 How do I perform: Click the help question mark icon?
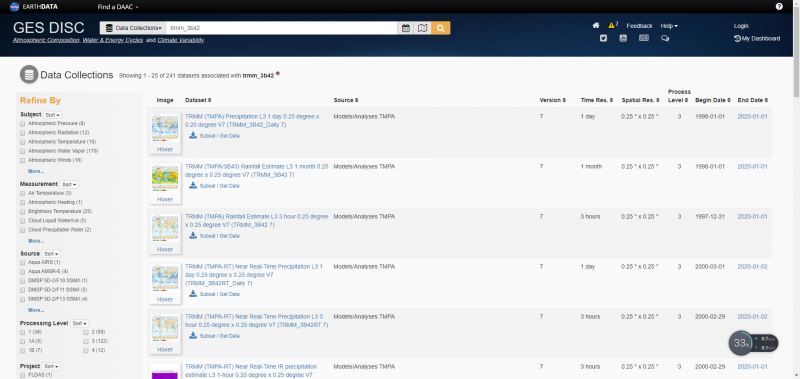(x=779, y=7)
